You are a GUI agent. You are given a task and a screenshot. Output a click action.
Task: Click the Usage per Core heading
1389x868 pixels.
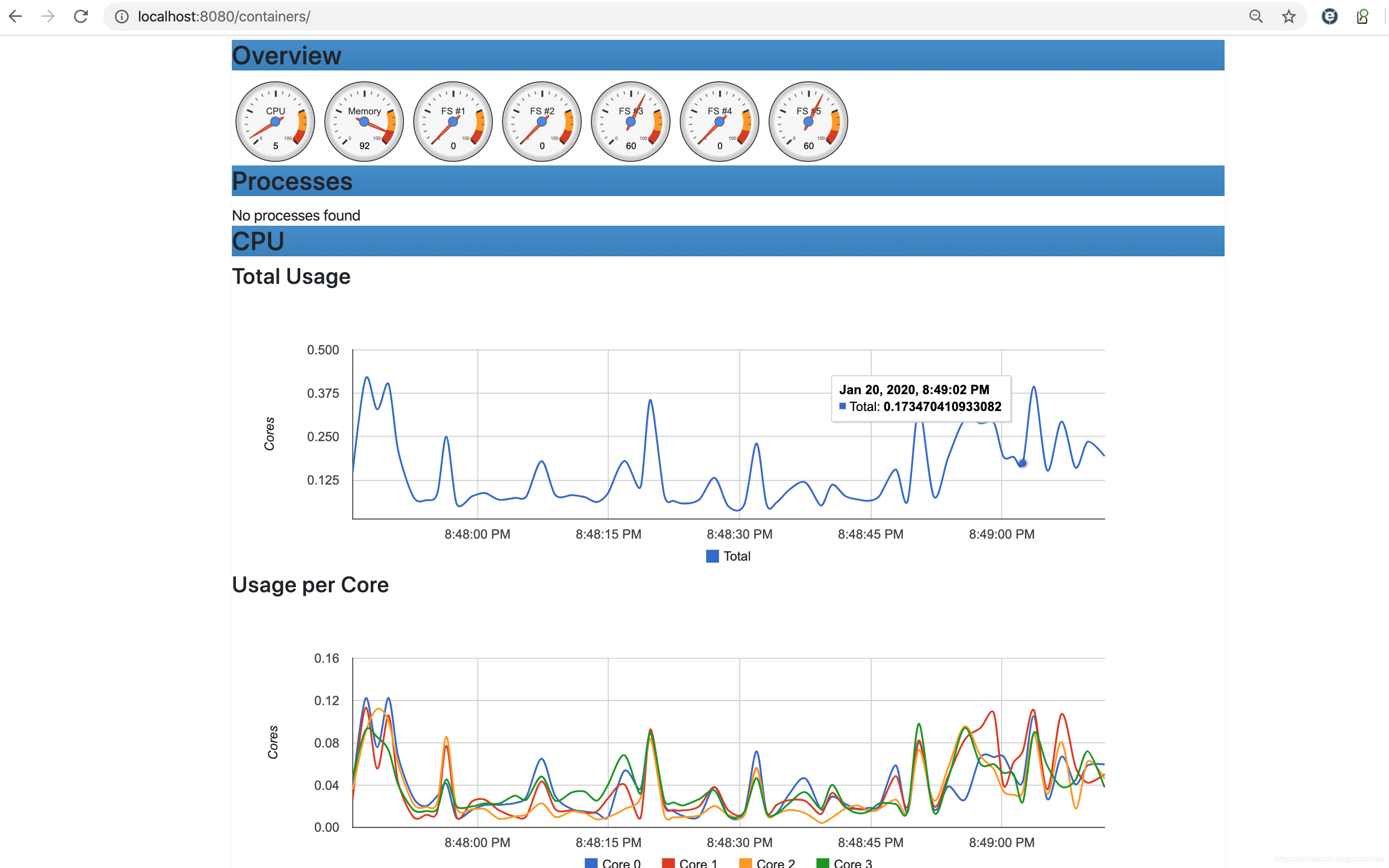pos(310,585)
